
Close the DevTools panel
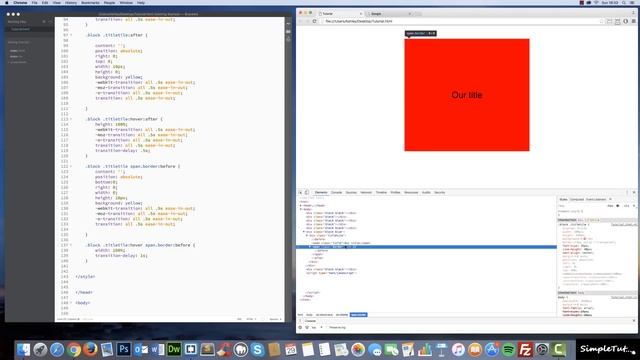click(634, 192)
